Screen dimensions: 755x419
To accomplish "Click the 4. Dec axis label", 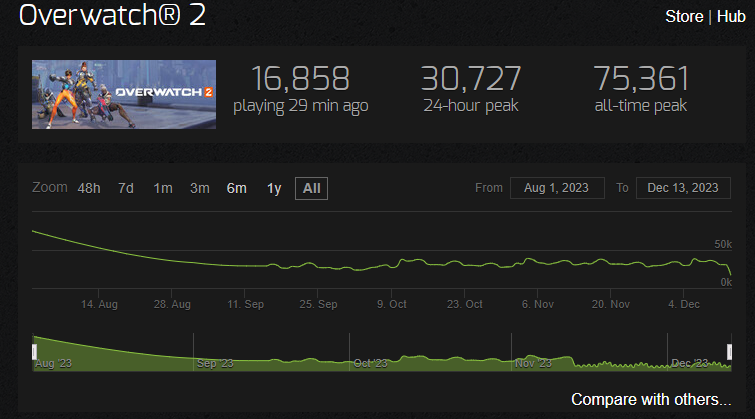I will pyautogui.click(x=684, y=304).
